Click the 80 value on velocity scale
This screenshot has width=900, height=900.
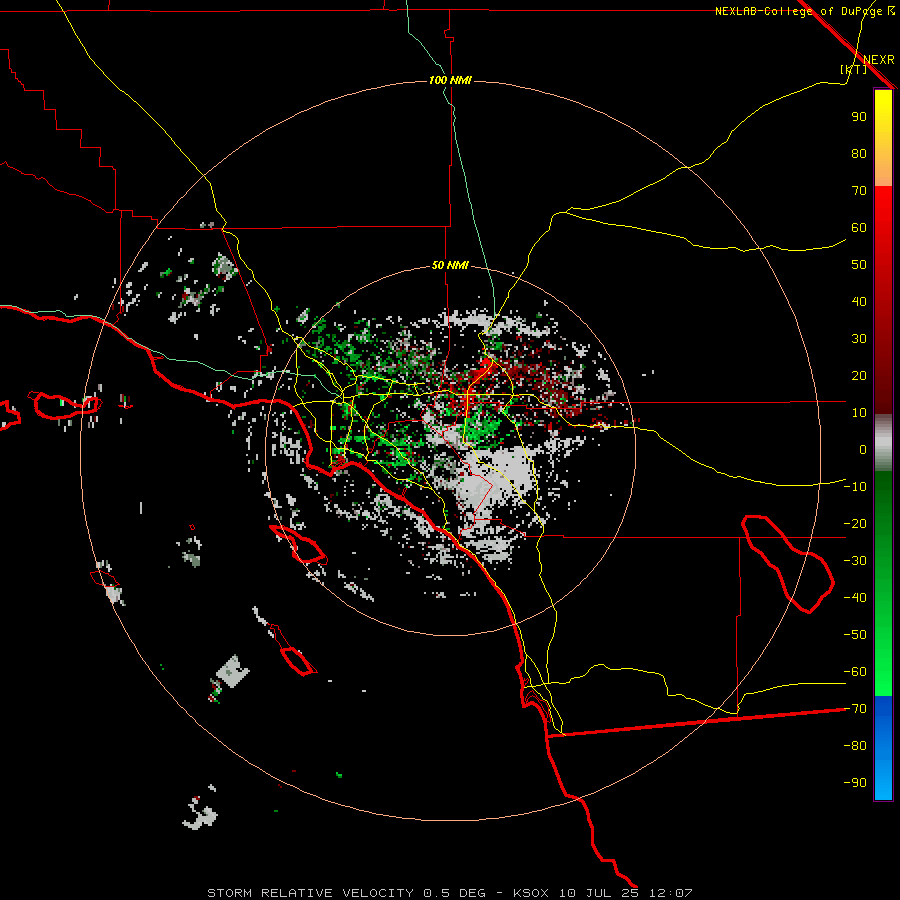pos(859,154)
